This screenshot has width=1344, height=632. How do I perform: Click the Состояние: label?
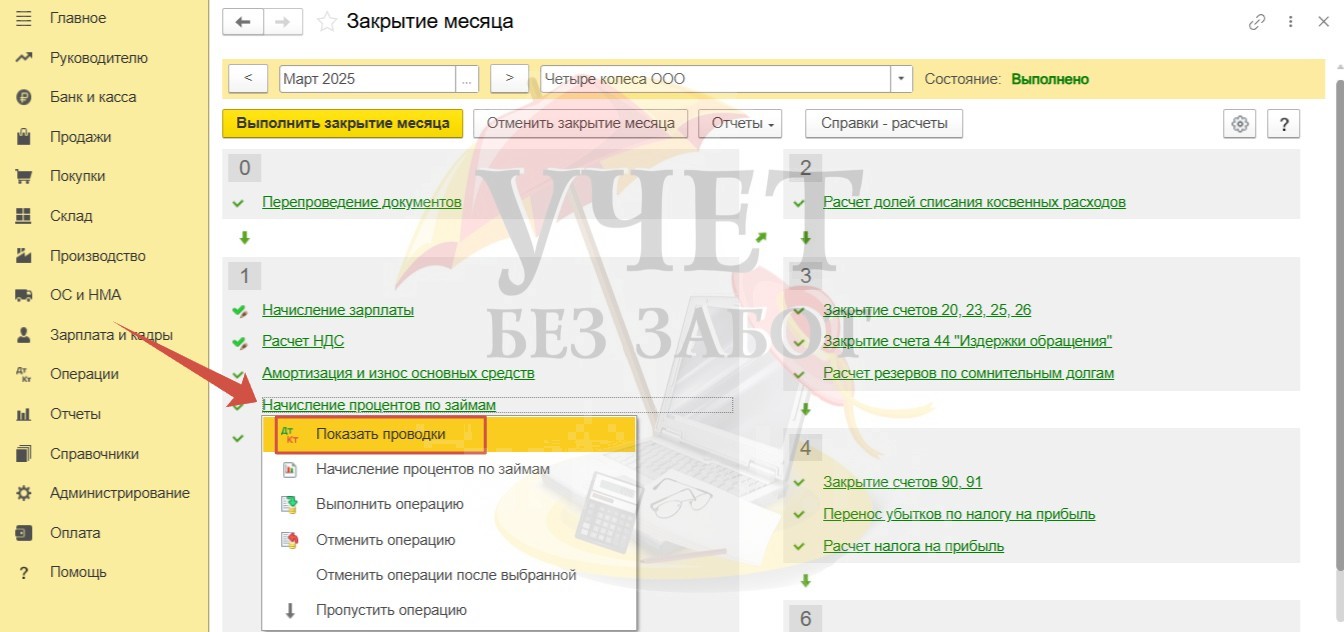pyautogui.click(x=963, y=79)
